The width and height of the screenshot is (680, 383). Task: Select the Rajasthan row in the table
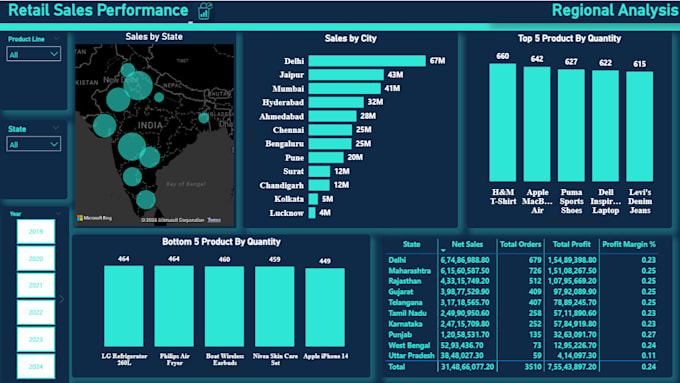[522, 281]
